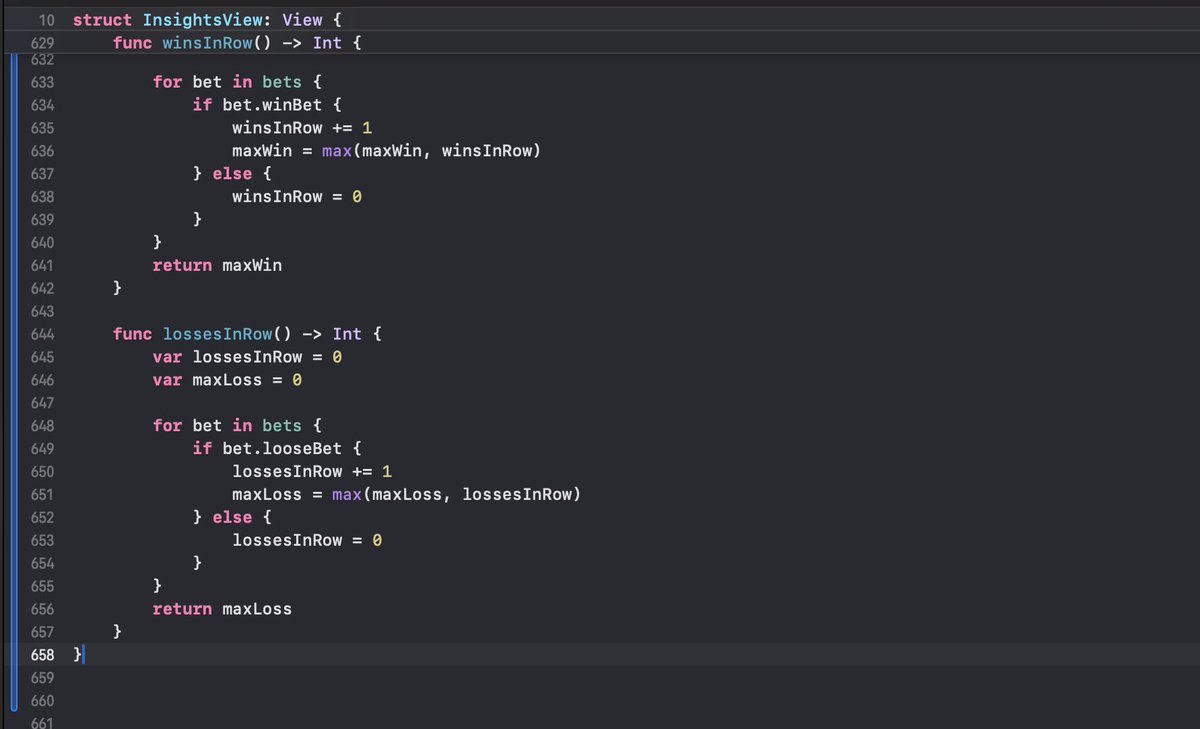Click 'maxLoss = max(maxLoss, lossesInRow)' statement

406,495
